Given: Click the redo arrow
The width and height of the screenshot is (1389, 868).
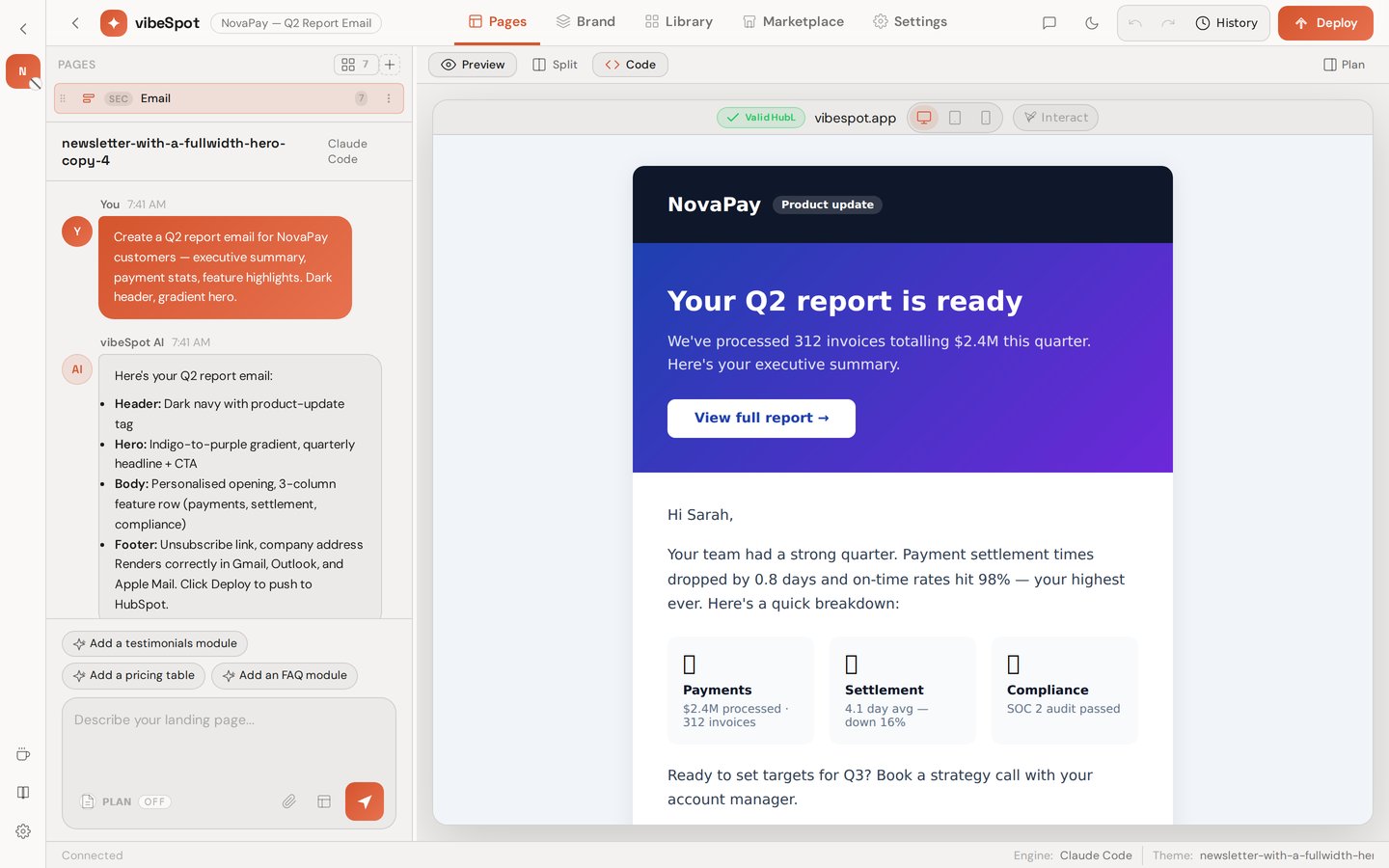Looking at the screenshot, I should [1168, 23].
